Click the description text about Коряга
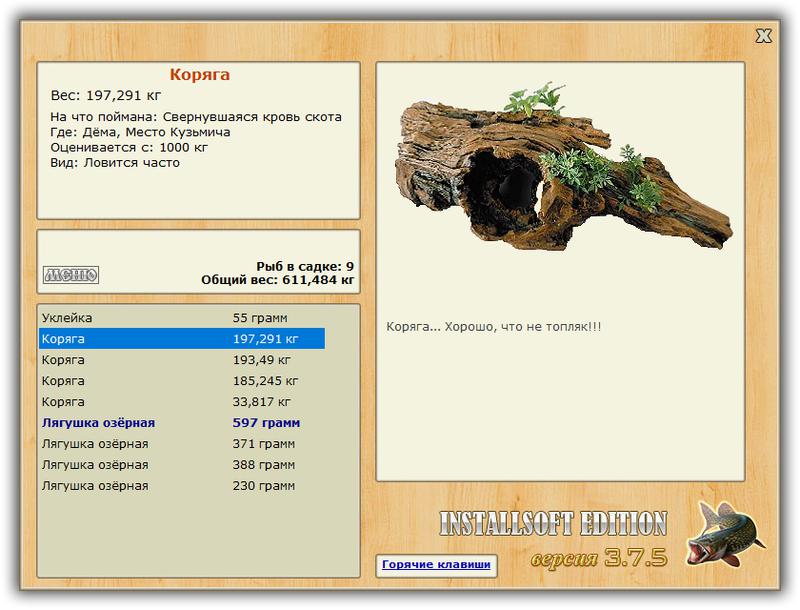This screenshot has height=610, width=800. click(493, 327)
